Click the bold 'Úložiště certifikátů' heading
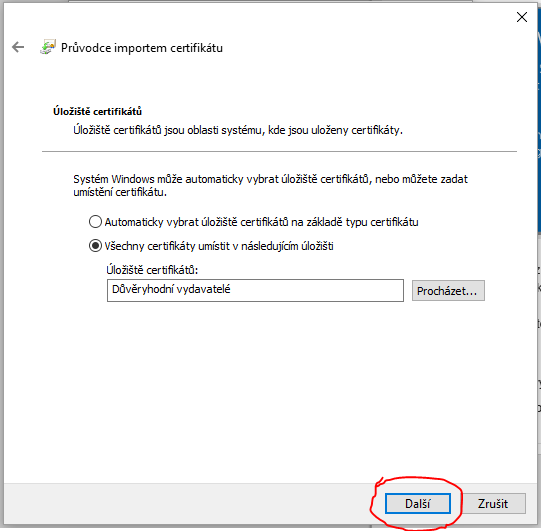The width and height of the screenshot is (541, 531). tap(97, 111)
